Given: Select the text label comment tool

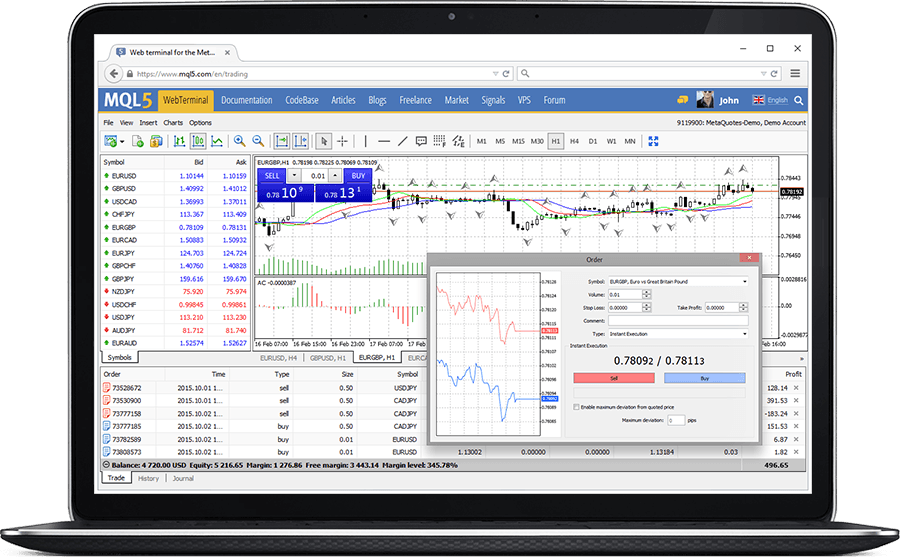Looking at the screenshot, I should (x=421, y=141).
